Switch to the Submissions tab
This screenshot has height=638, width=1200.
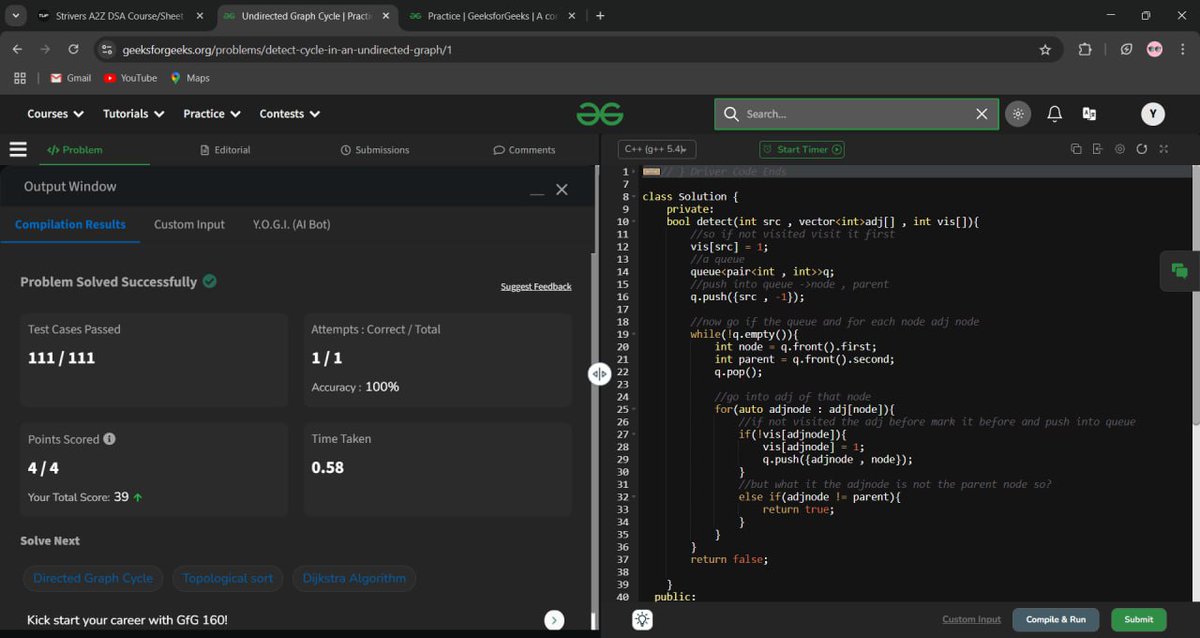(x=375, y=150)
